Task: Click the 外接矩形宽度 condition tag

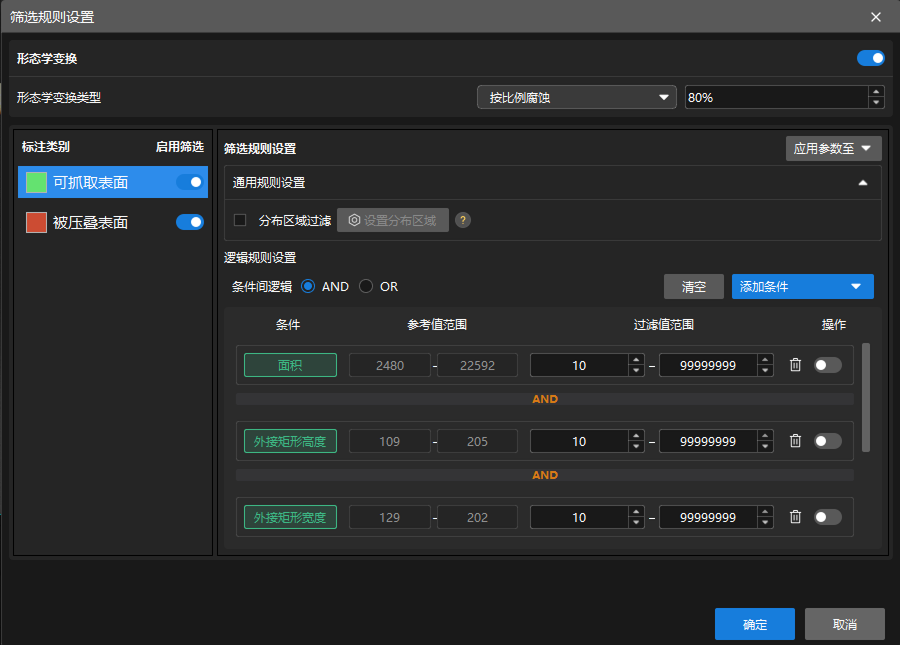Action: tap(290, 517)
